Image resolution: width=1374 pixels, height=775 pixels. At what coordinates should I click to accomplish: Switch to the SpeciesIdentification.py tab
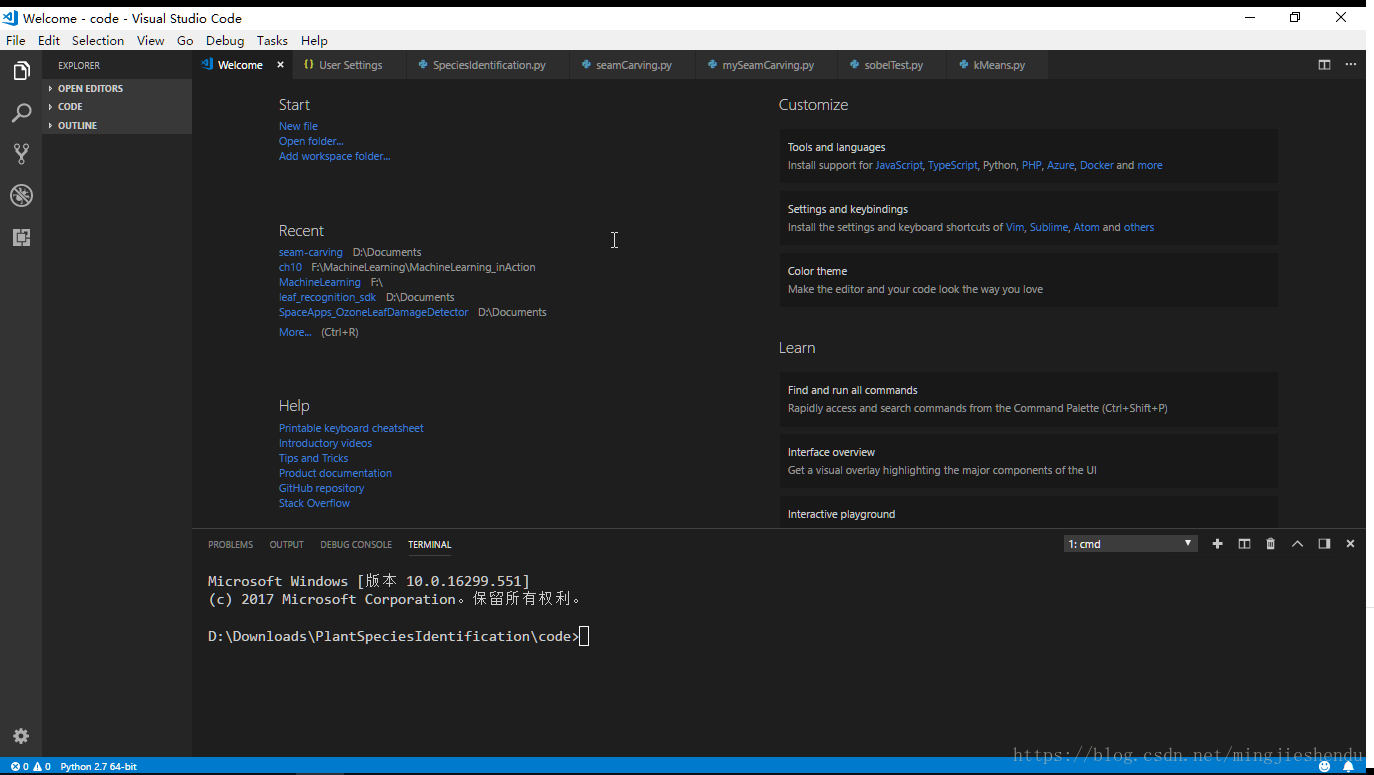489,65
